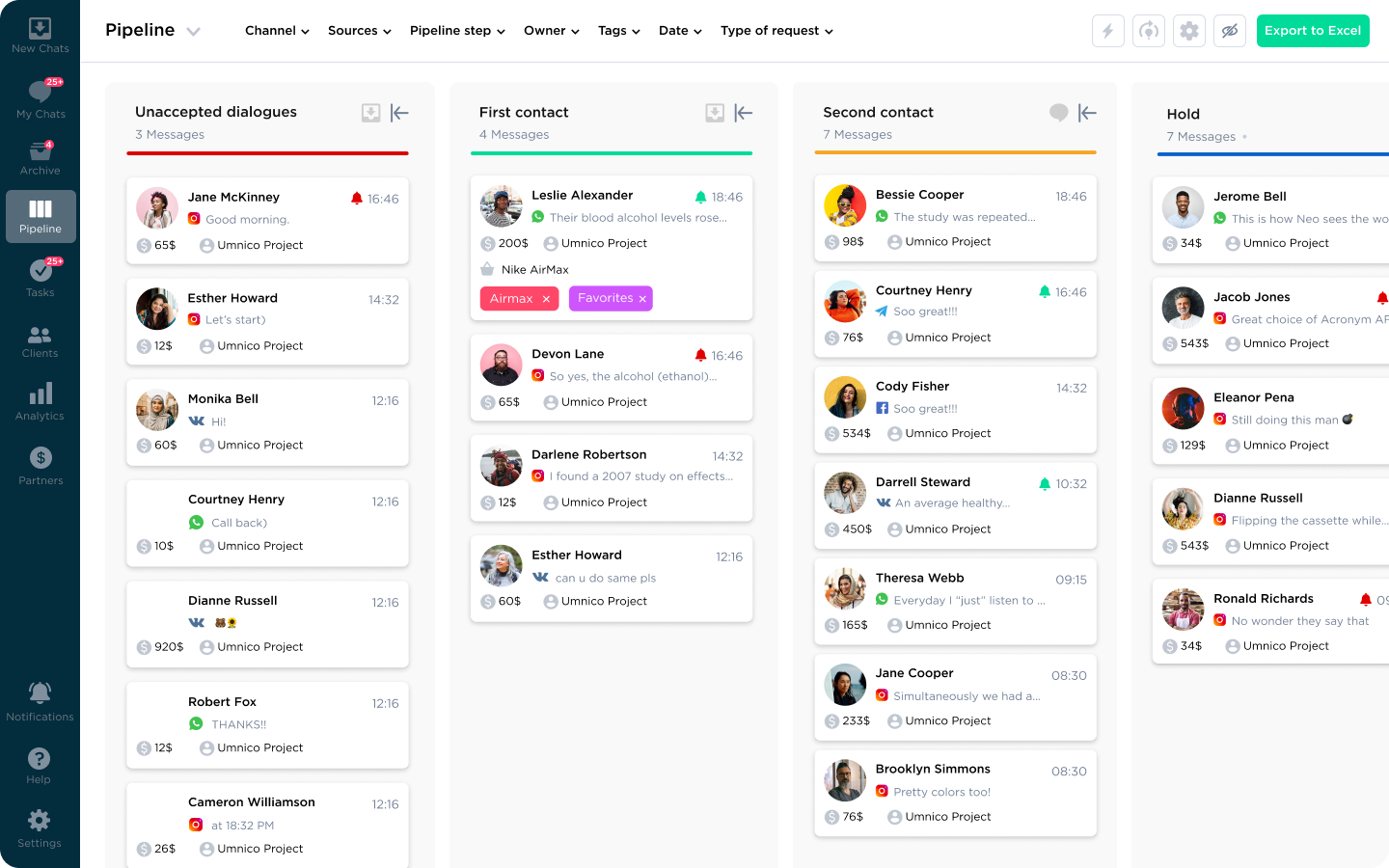Click download icon in First contact column

click(x=715, y=113)
